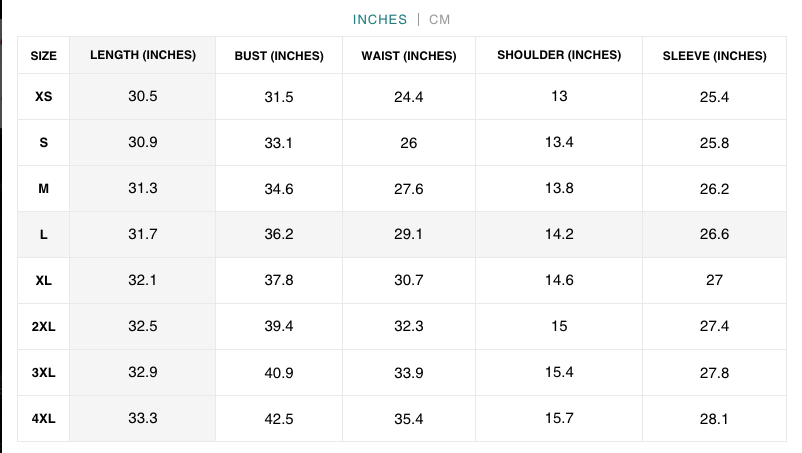Select the 3XL size row label
This screenshot has height=453, width=802.
[44, 373]
